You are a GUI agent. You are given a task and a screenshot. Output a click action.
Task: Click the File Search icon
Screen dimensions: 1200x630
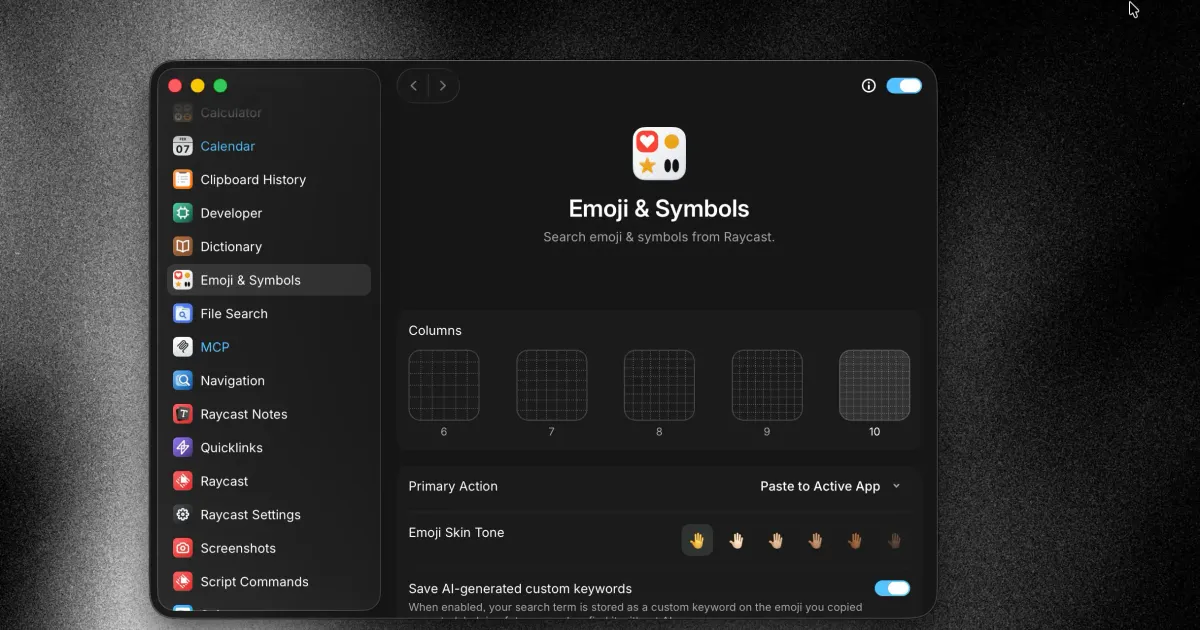click(182, 314)
